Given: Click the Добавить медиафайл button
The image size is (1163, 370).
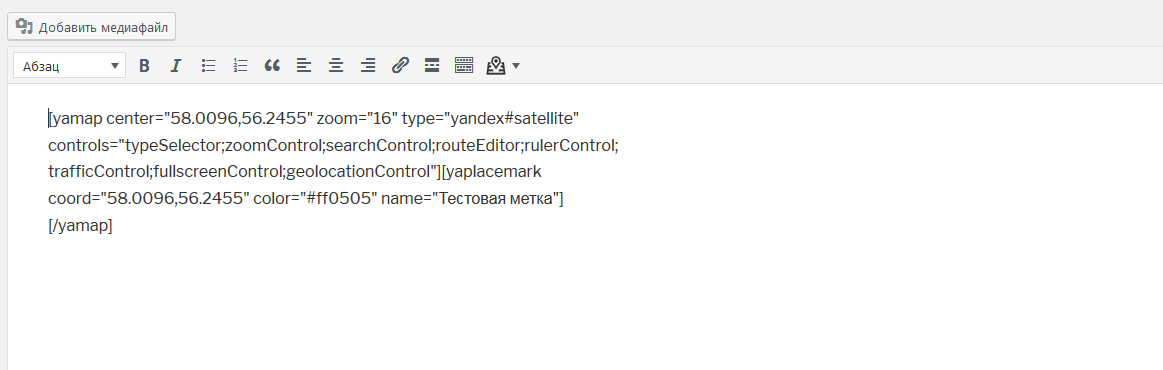Looking at the screenshot, I should pyautogui.click(x=91, y=27).
